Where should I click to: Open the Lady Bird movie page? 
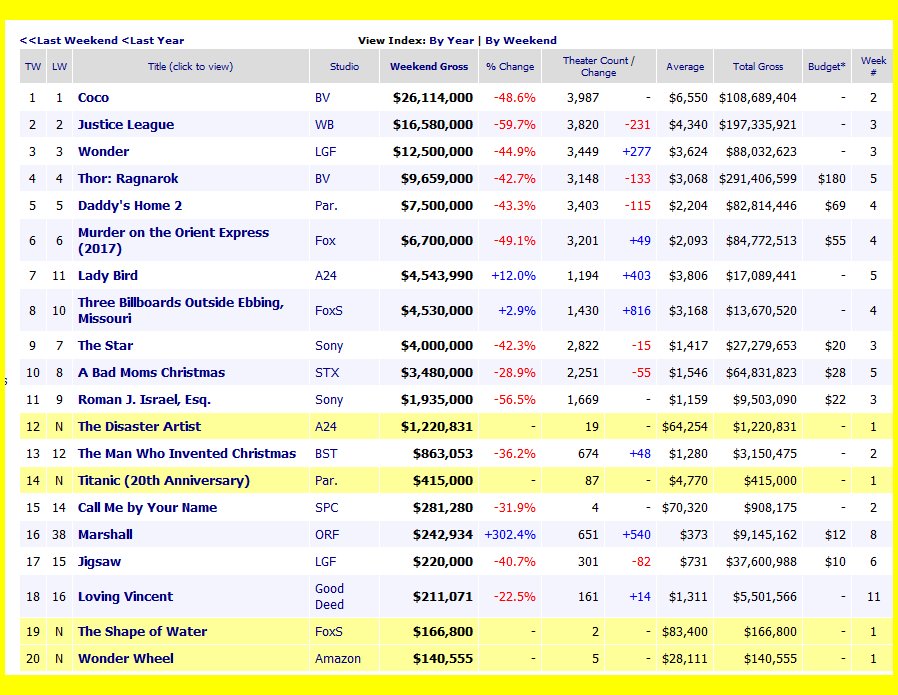108,275
